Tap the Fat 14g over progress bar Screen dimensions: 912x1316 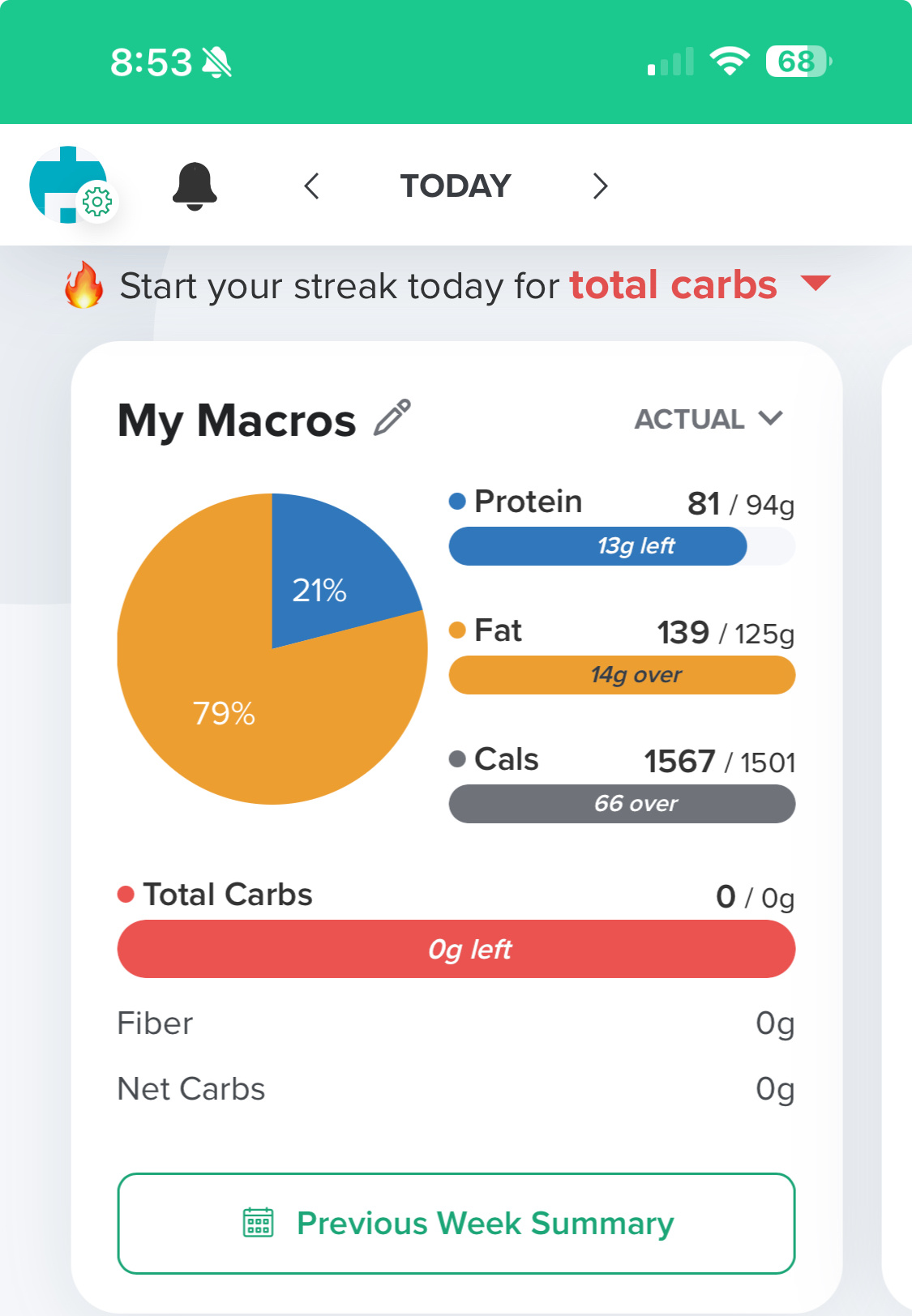click(622, 675)
